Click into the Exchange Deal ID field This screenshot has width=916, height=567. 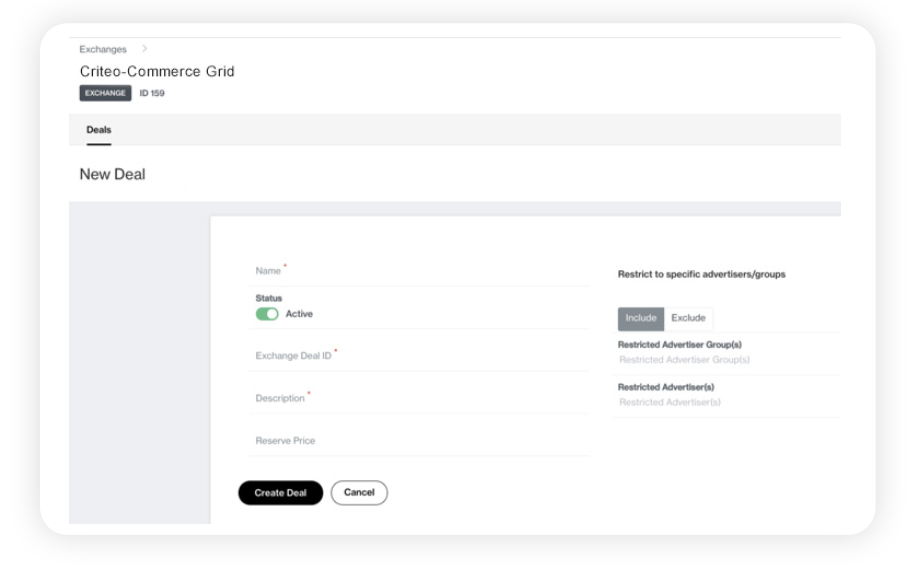tap(420, 355)
